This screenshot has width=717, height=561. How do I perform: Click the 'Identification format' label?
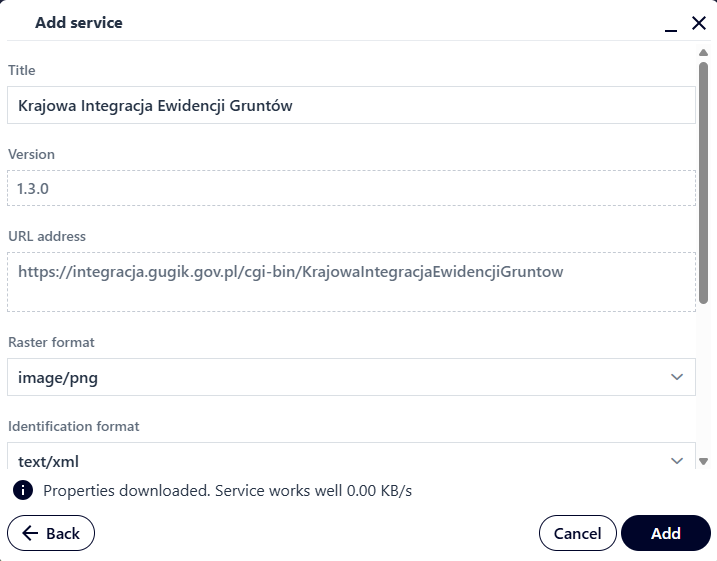[x=74, y=426]
